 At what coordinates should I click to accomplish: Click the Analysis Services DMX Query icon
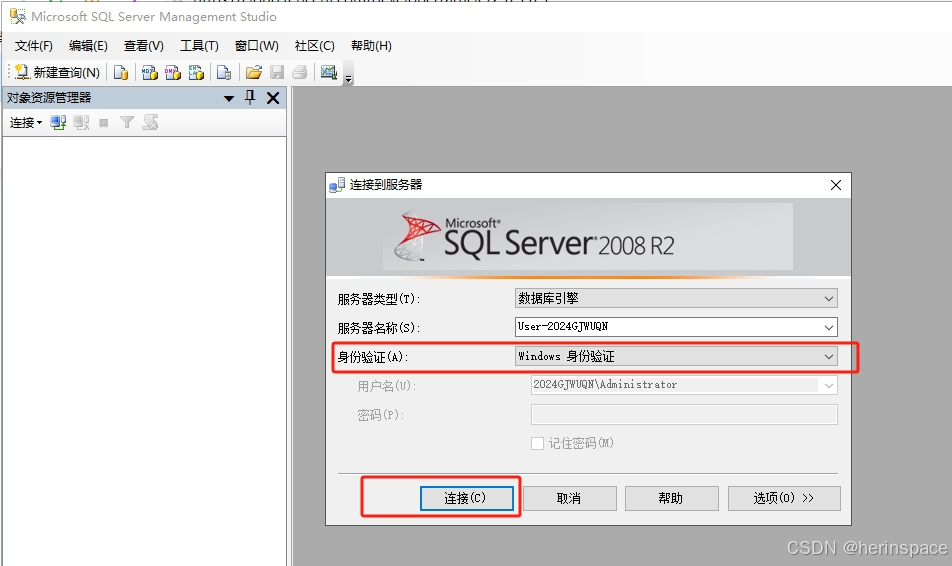point(173,72)
